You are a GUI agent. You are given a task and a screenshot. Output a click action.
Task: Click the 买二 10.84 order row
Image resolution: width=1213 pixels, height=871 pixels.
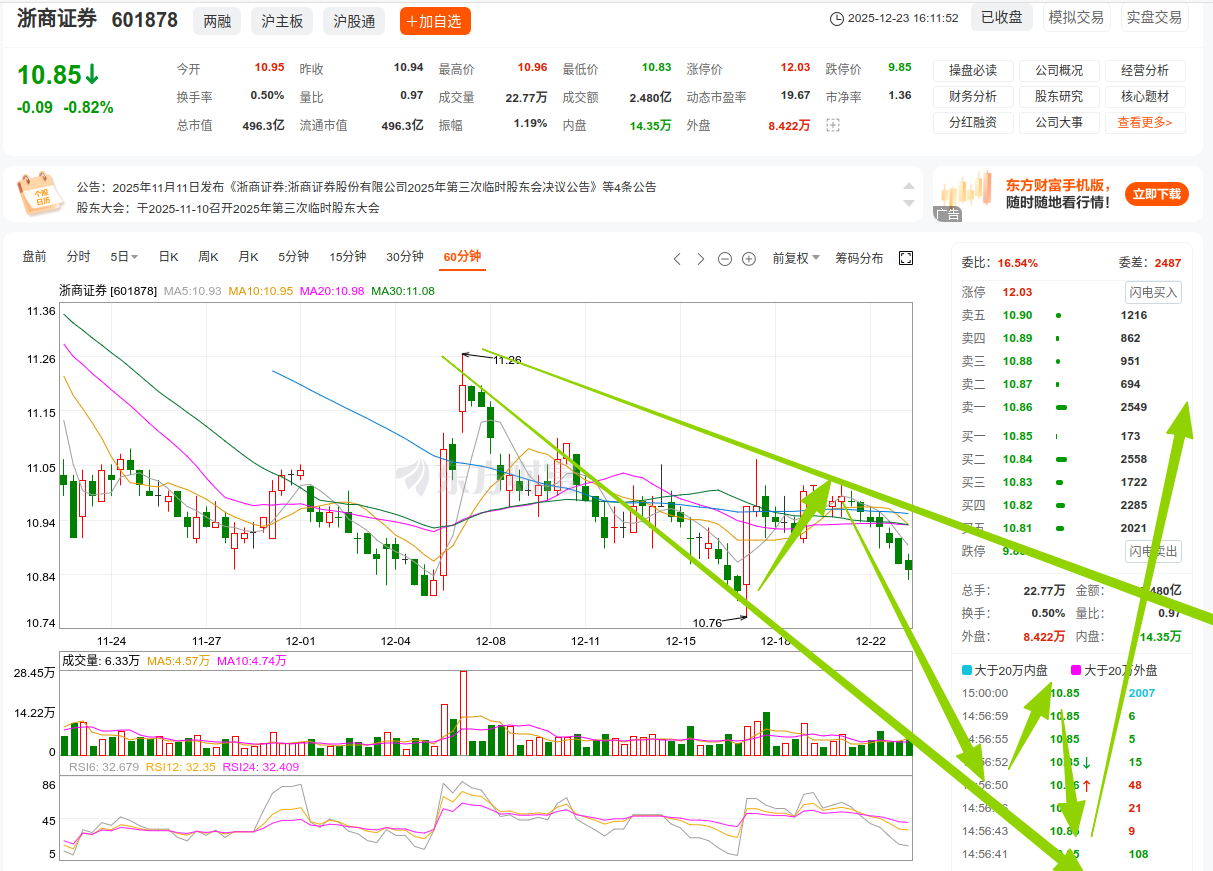[1071, 459]
